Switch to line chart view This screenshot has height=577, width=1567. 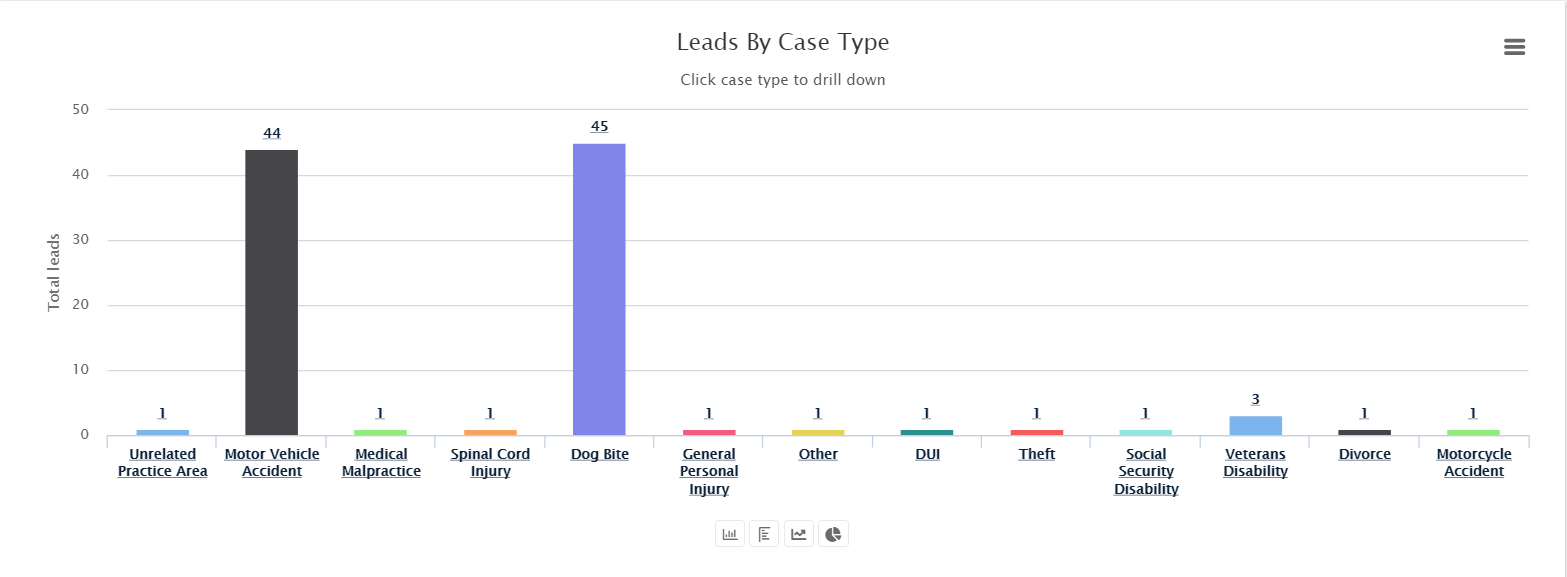pyautogui.click(x=798, y=534)
